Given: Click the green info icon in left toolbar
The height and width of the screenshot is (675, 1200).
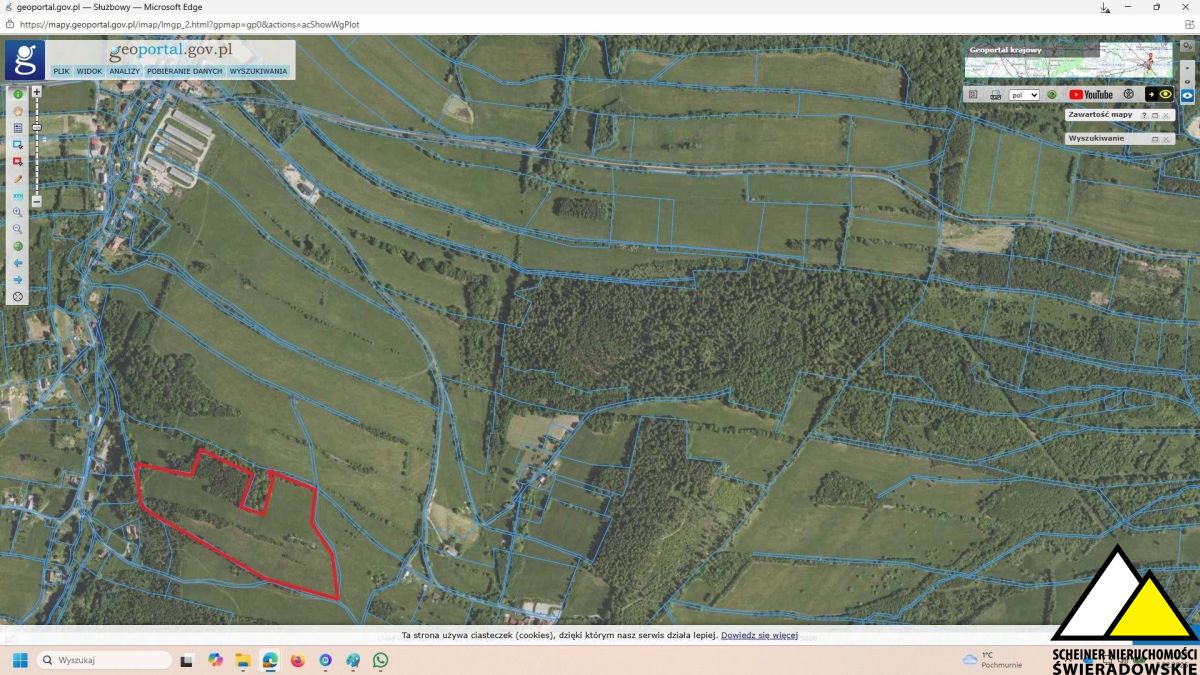Looking at the screenshot, I should click(x=18, y=94).
